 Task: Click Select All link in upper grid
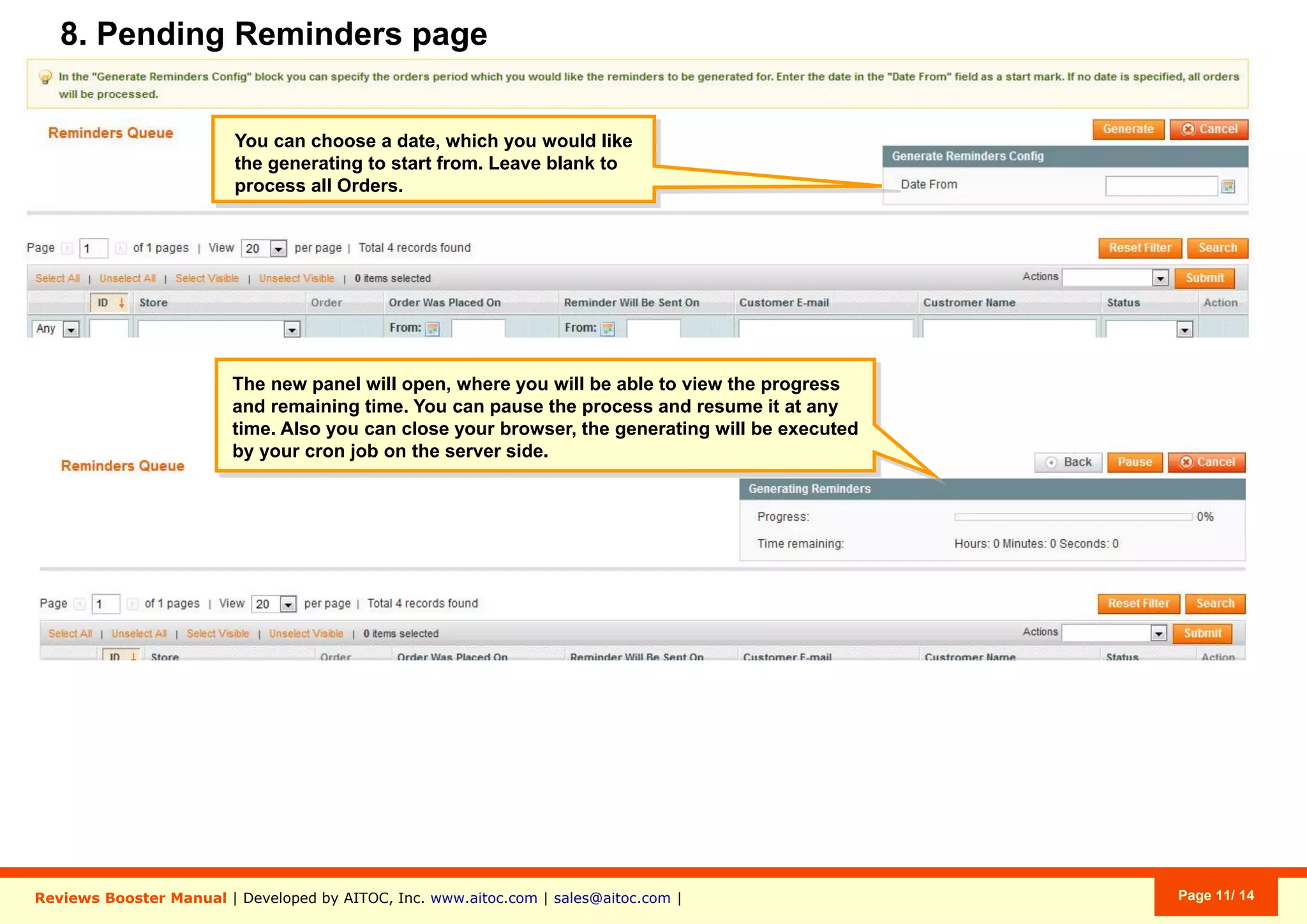pyautogui.click(x=57, y=278)
